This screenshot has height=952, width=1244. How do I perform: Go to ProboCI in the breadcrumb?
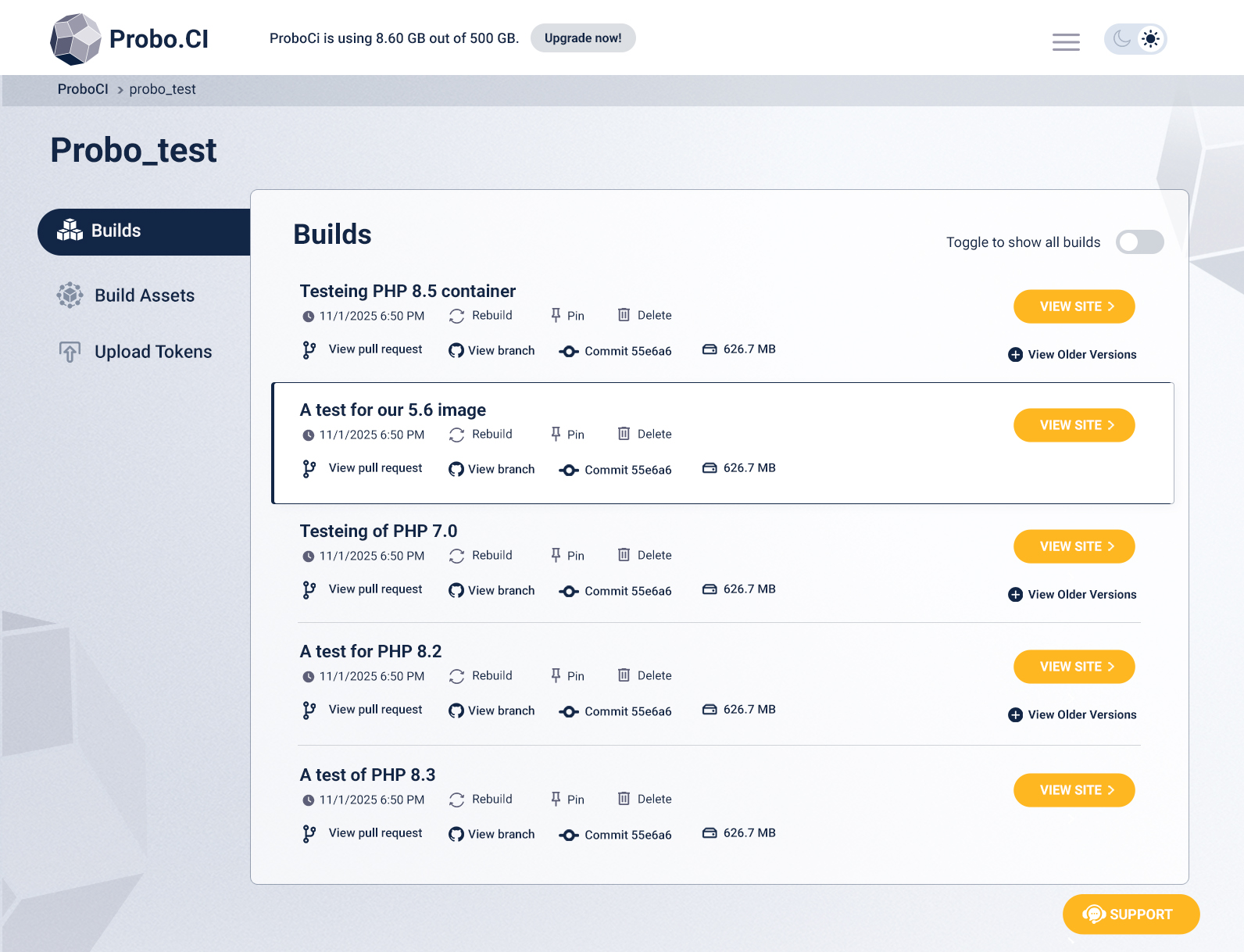coord(83,89)
